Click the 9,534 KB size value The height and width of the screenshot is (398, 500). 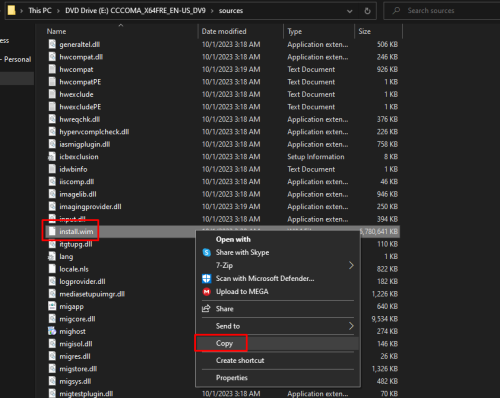385,319
